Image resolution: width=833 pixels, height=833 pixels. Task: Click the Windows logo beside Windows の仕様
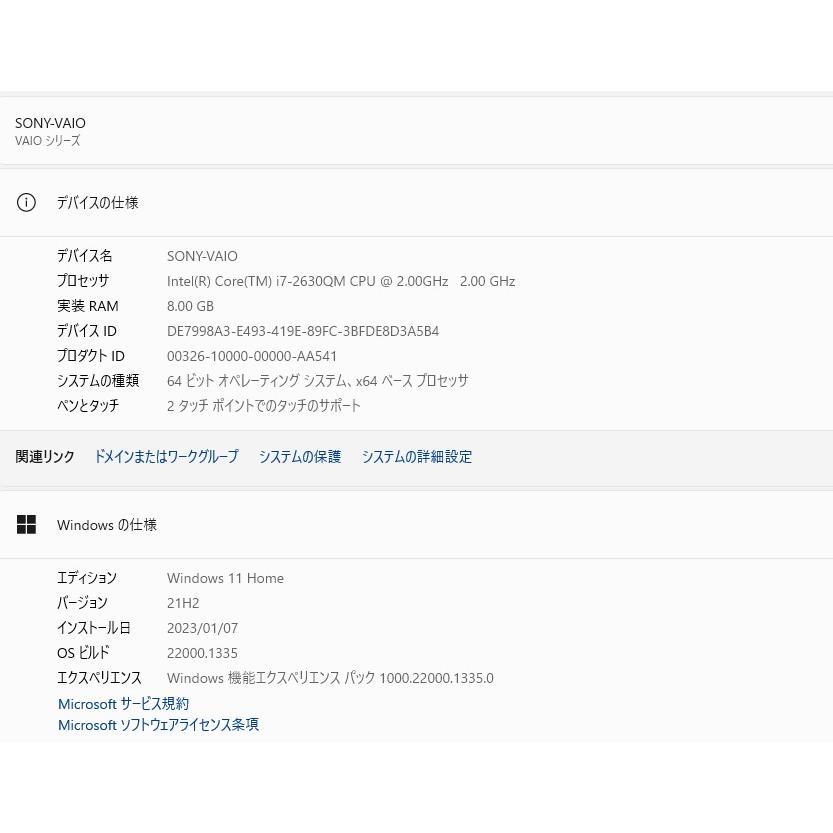tap(26, 524)
